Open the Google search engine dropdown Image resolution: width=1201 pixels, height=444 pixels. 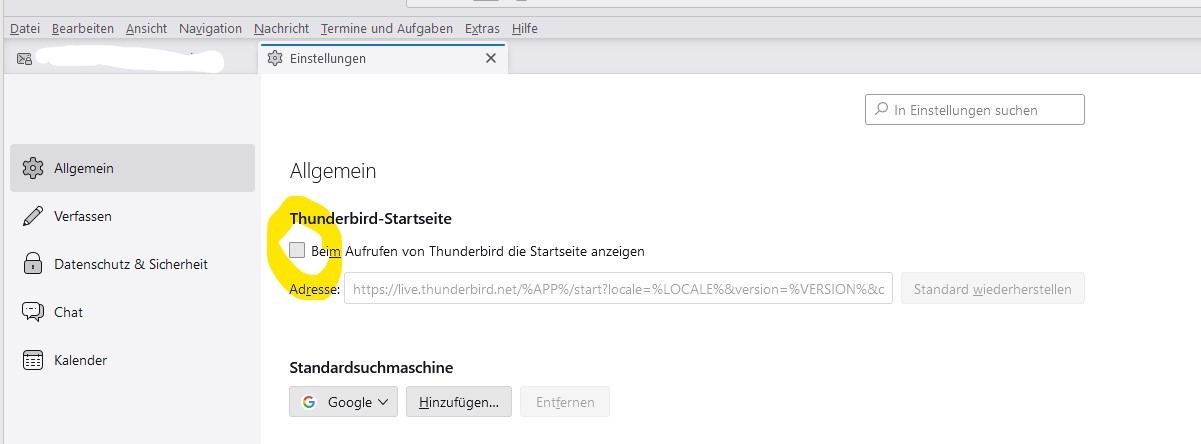click(343, 402)
